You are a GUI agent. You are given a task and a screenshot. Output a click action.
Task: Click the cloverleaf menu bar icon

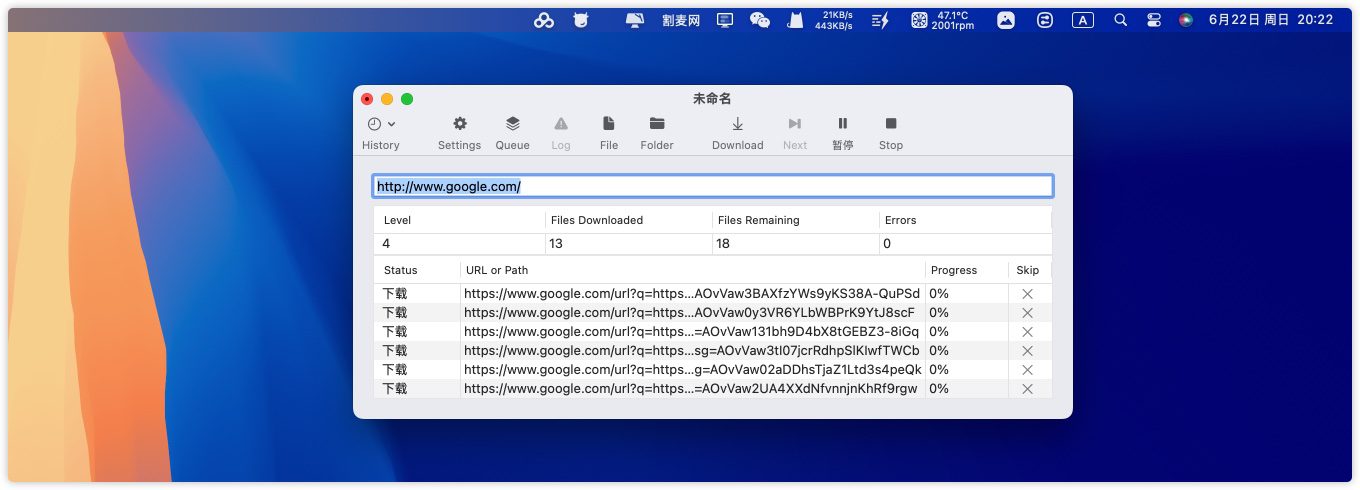544,20
